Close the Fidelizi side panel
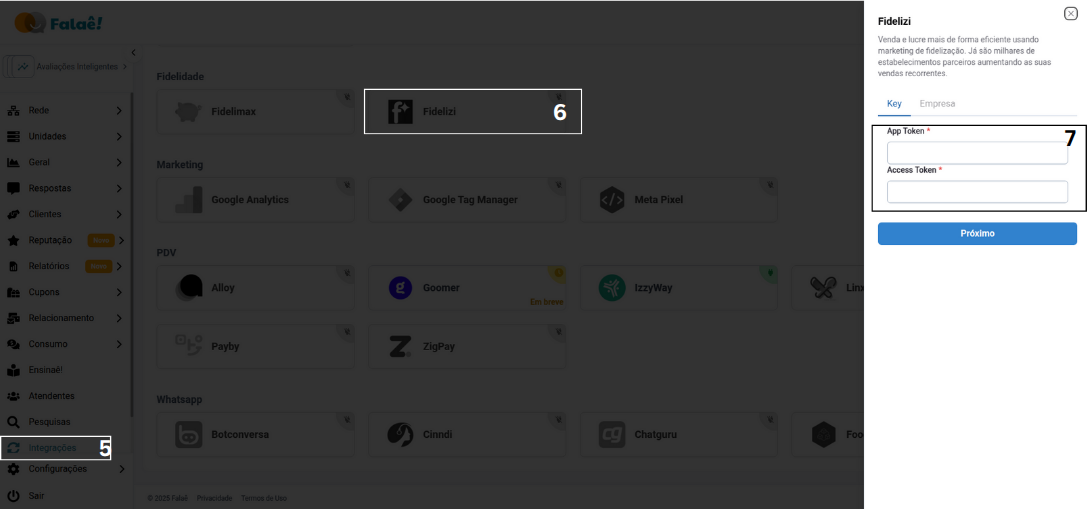This screenshot has height=509, width=1089. pyautogui.click(x=1071, y=14)
